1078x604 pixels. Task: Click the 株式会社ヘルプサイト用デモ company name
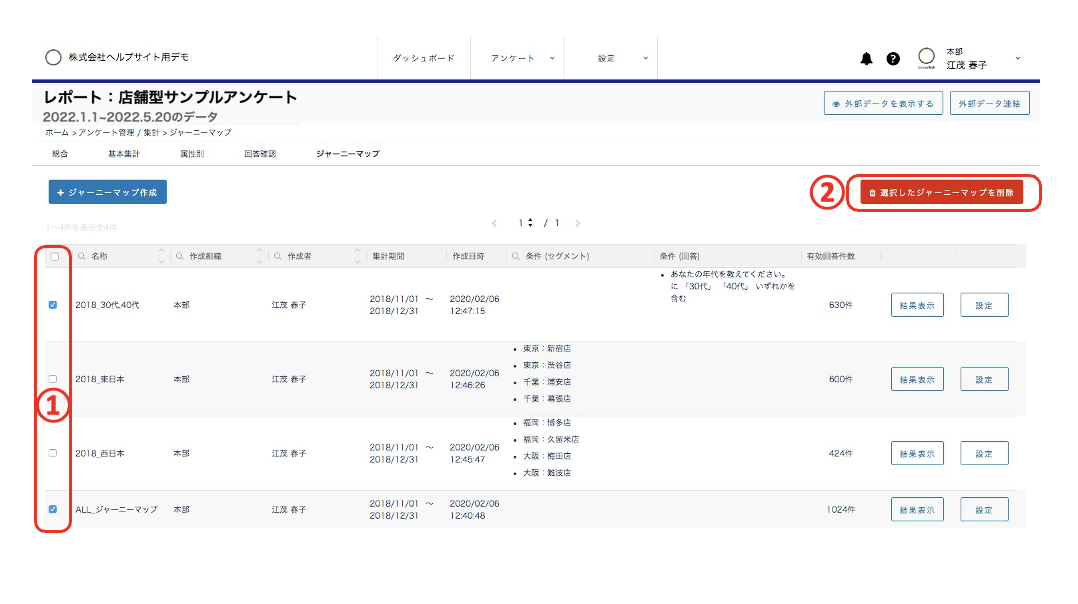pyautogui.click(x=129, y=57)
